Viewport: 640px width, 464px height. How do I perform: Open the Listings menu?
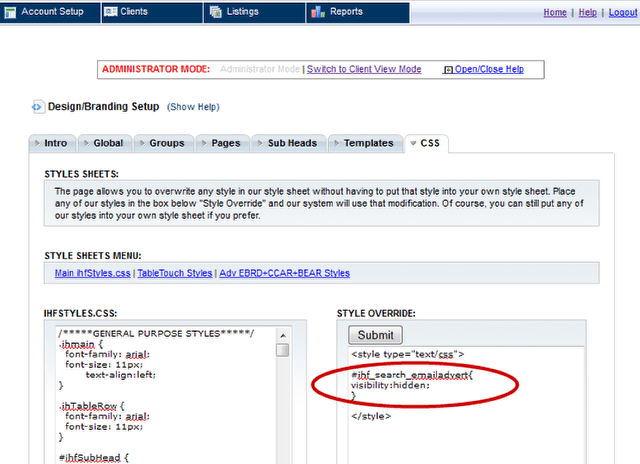point(255,12)
